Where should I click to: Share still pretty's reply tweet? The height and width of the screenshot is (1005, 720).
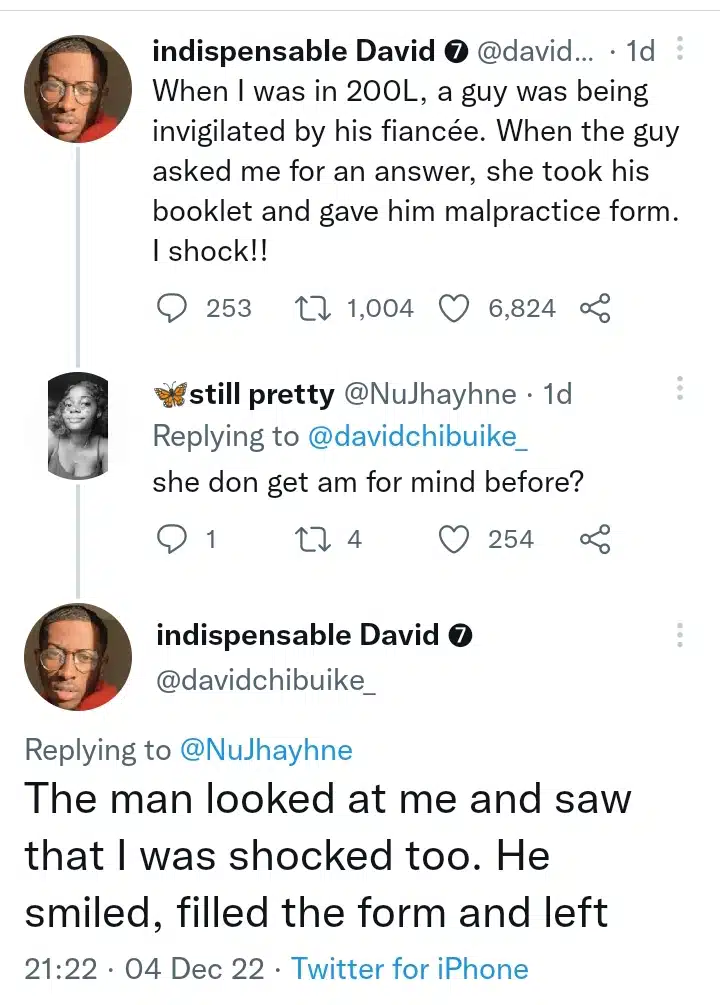(595, 540)
